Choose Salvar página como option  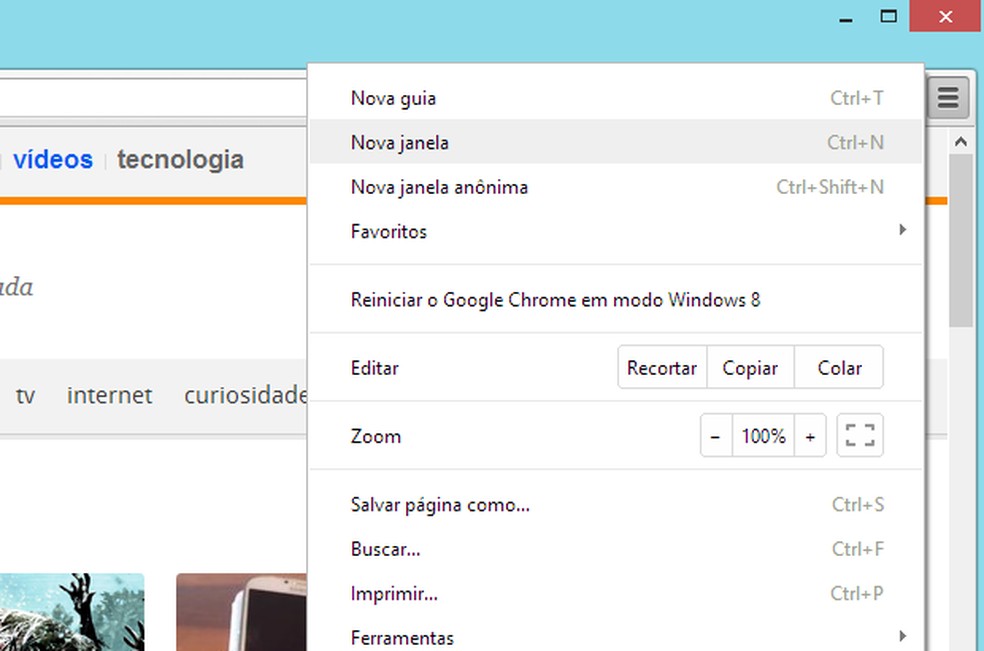point(440,504)
